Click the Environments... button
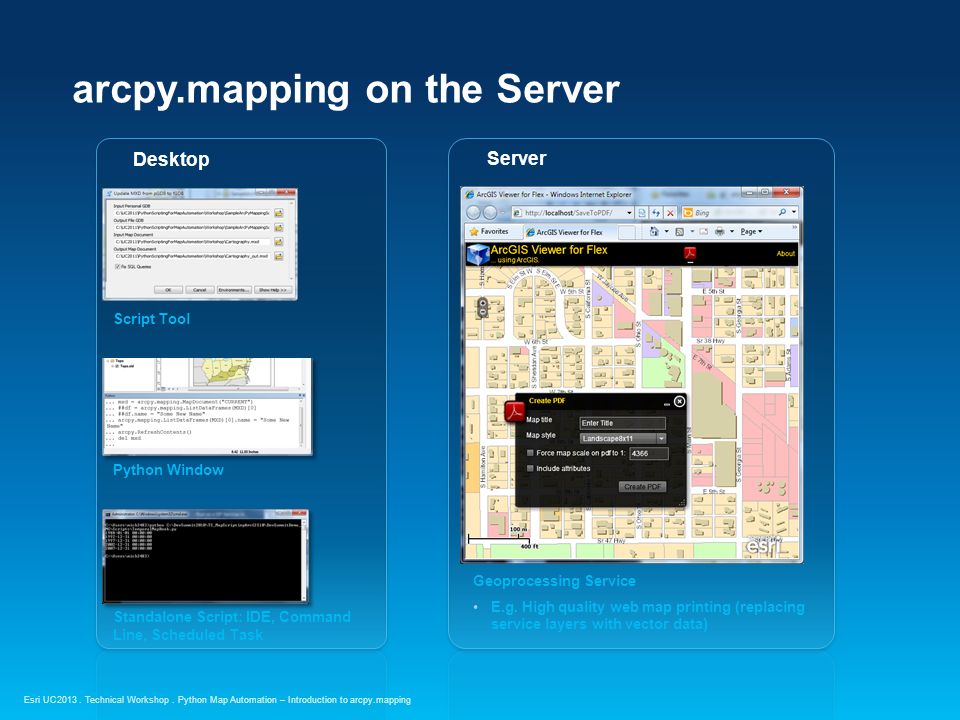 click(x=234, y=290)
